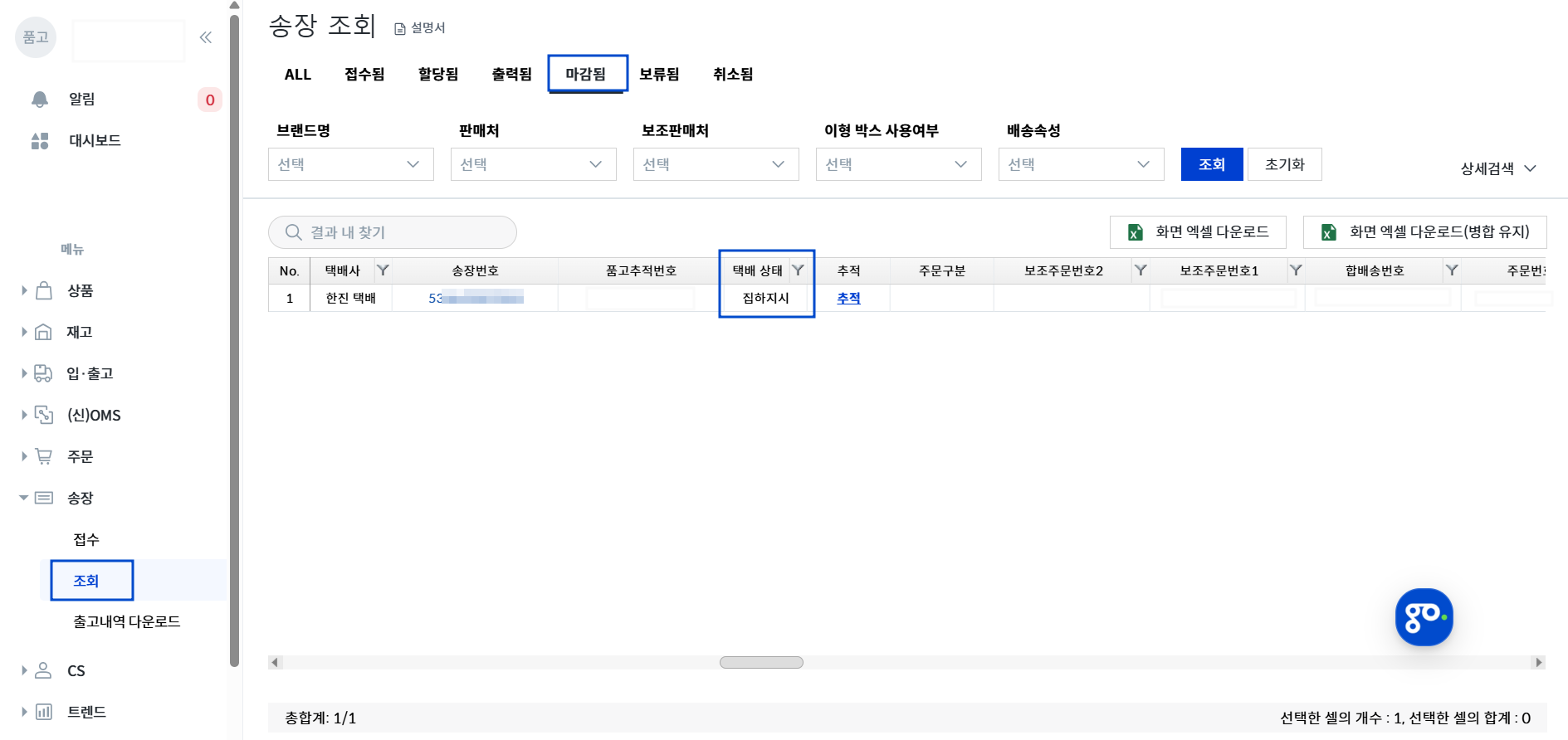The height and width of the screenshot is (740, 1568).
Task: Expand the 상품 menu arrow
Action: point(24,290)
